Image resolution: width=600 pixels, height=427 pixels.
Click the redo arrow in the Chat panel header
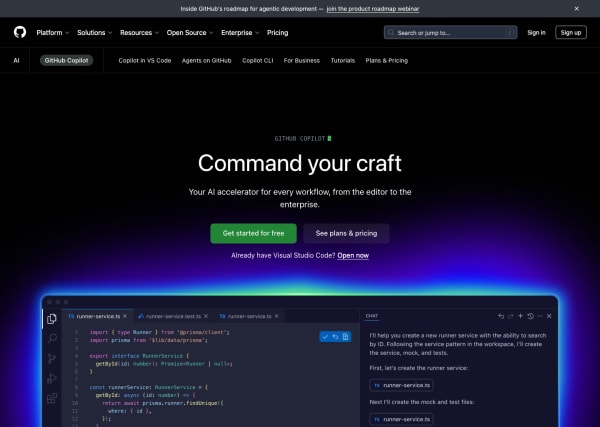(x=510, y=316)
